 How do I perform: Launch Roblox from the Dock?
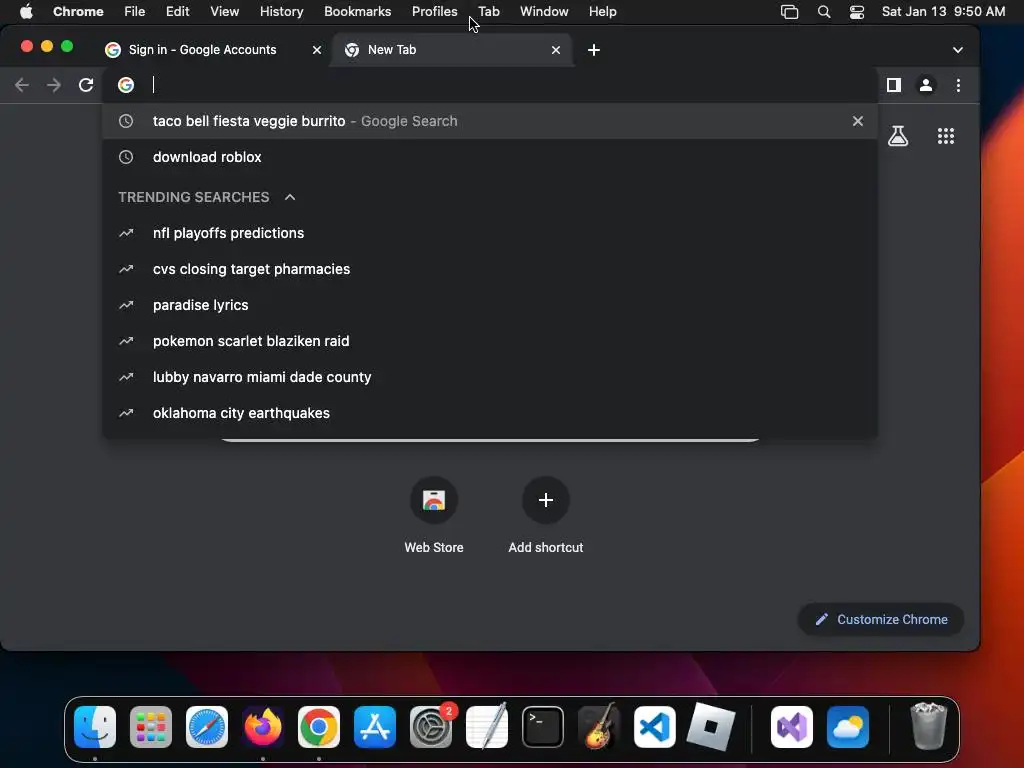click(711, 727)
